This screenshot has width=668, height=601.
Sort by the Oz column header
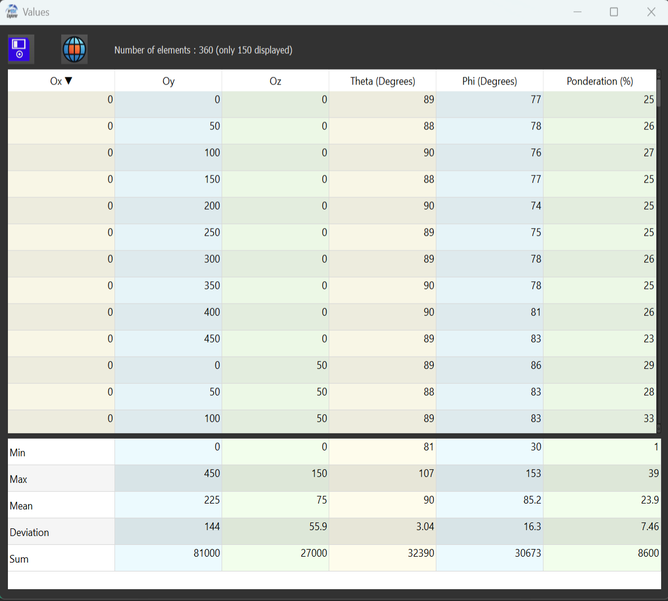tap(275, 81)
